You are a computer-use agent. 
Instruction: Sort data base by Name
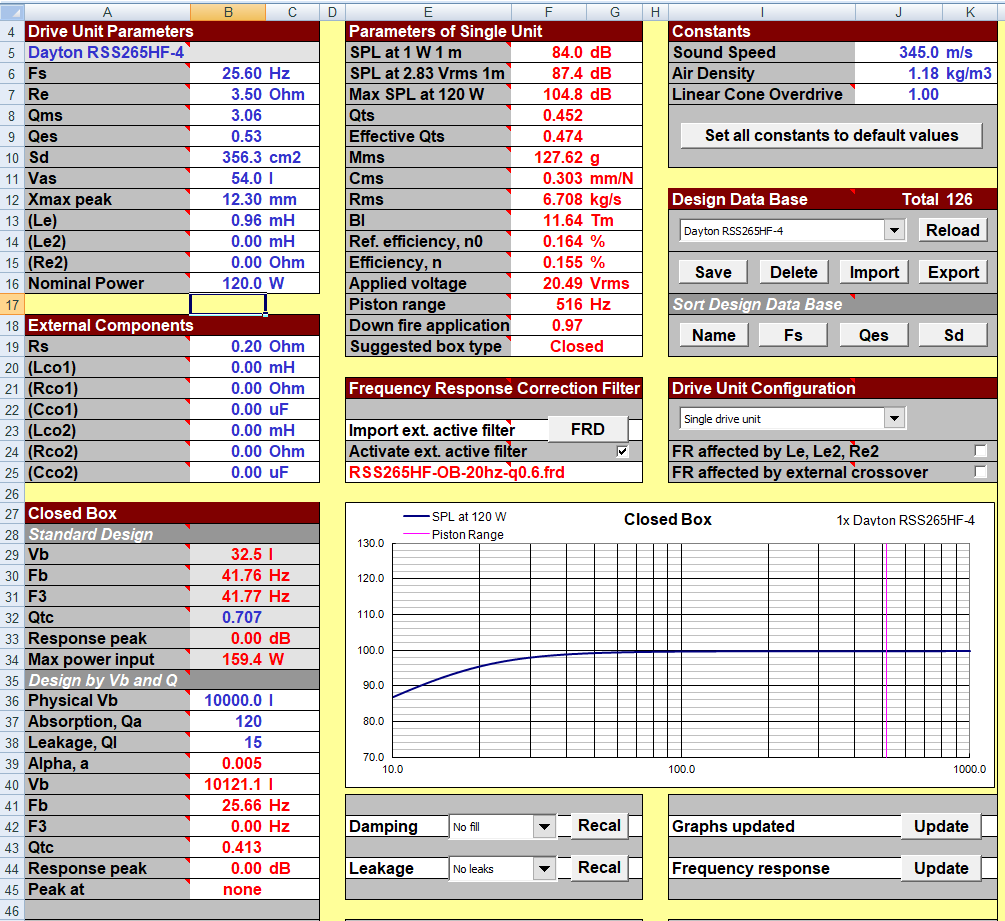(x=713, y=335)
